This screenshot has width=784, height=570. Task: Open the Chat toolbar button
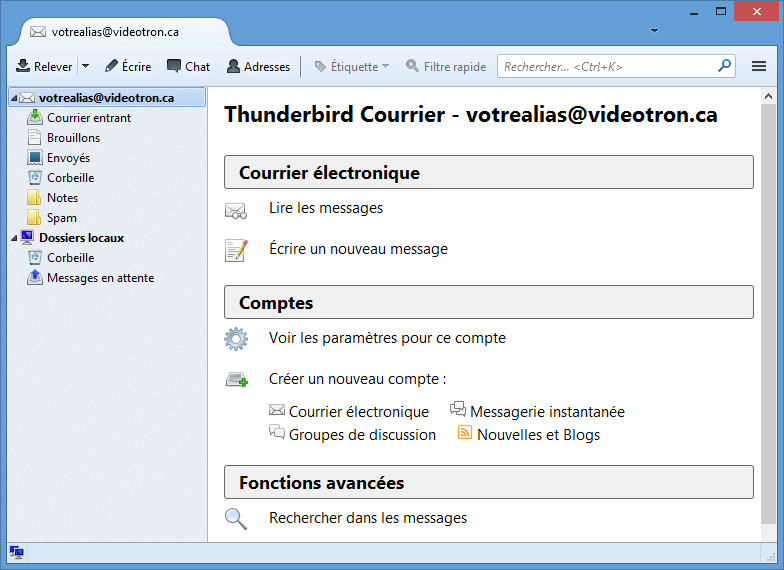coord(188,66)
